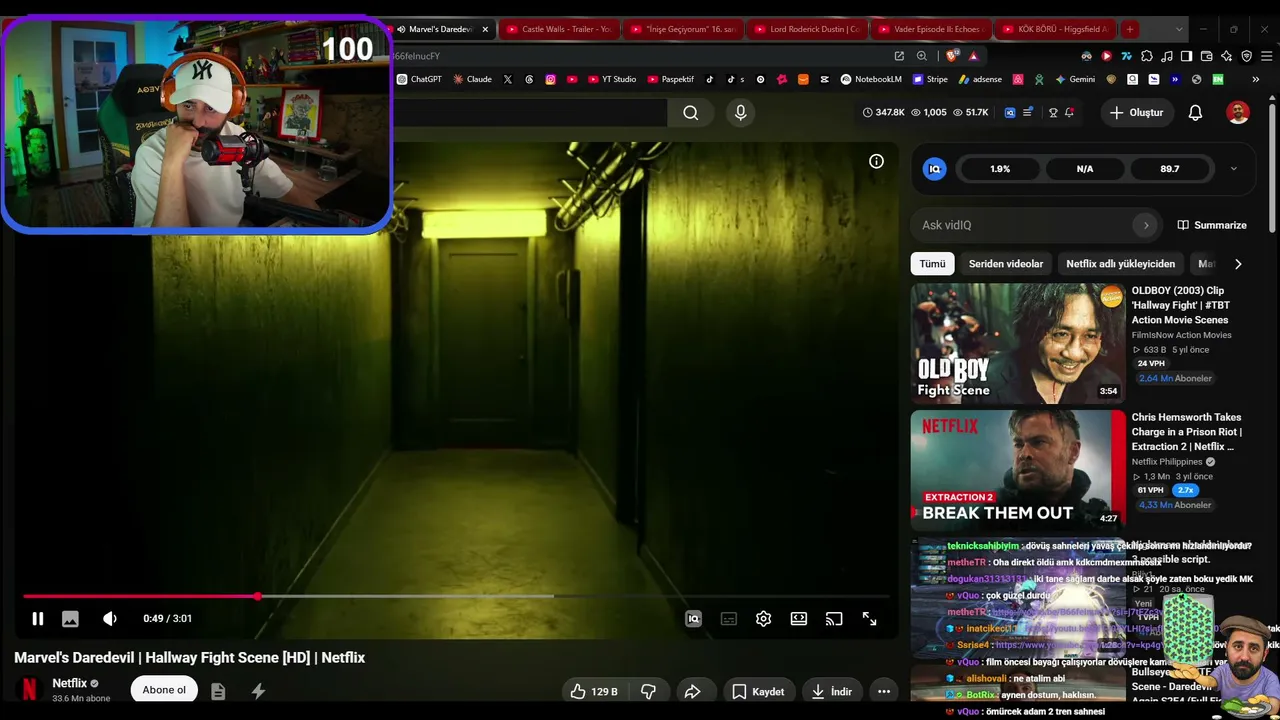Open the YouTube account avatar menu
The height and width of the screenshot is (720, 1280).
[1238, 113]
